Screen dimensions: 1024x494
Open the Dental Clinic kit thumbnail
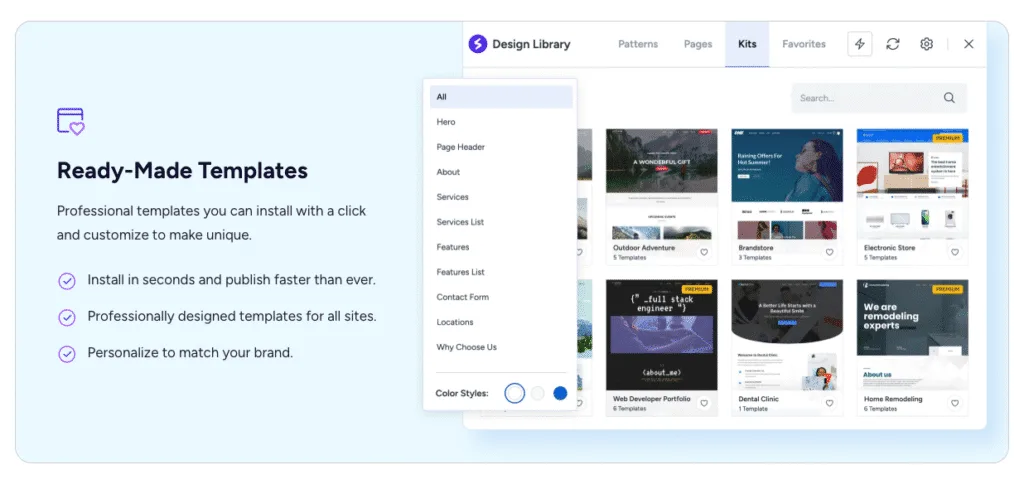pos(787,335)
